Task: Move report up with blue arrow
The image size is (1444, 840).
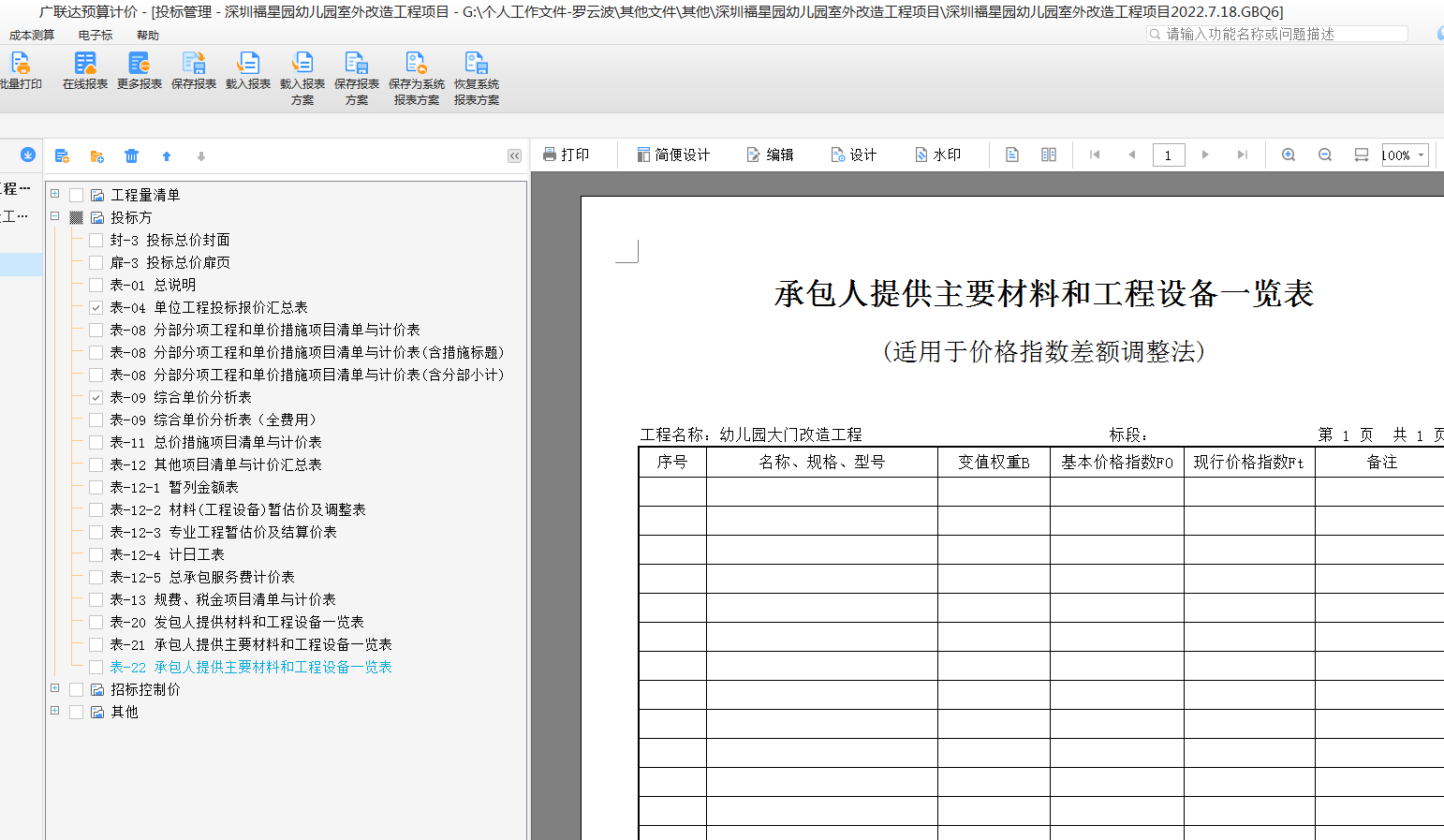Action: [167, 156]
